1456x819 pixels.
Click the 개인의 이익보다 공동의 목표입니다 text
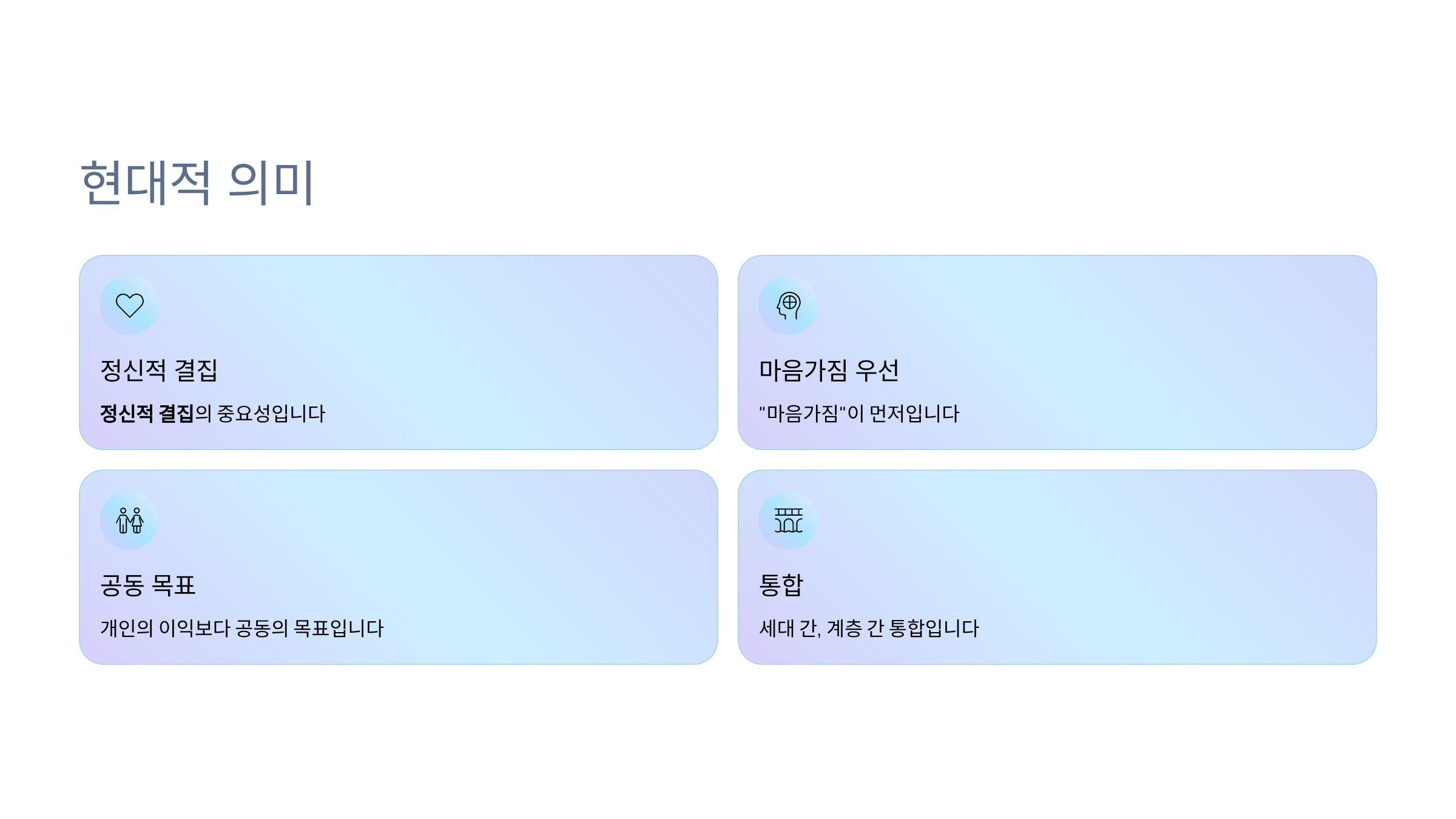point(242,629)
